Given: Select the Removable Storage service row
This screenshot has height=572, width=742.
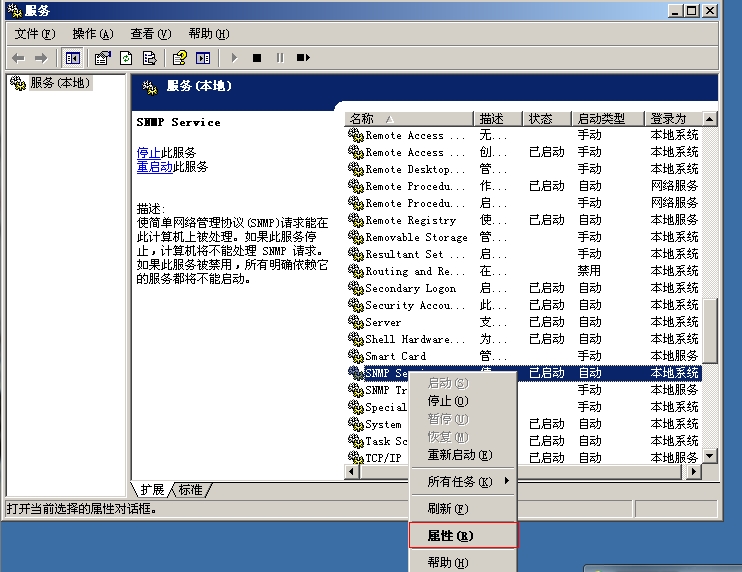Looking at the screenshot, I should click(x=524, y=237).
